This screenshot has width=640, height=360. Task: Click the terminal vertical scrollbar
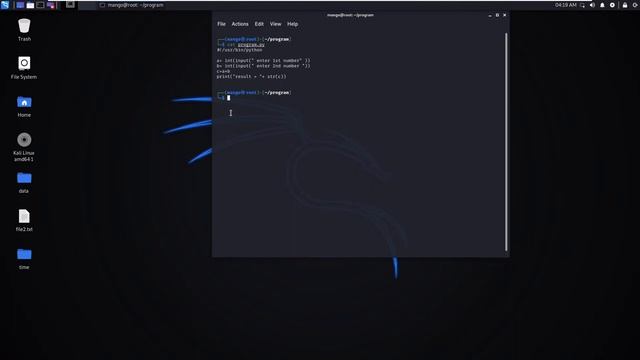[x=506, y=142]
